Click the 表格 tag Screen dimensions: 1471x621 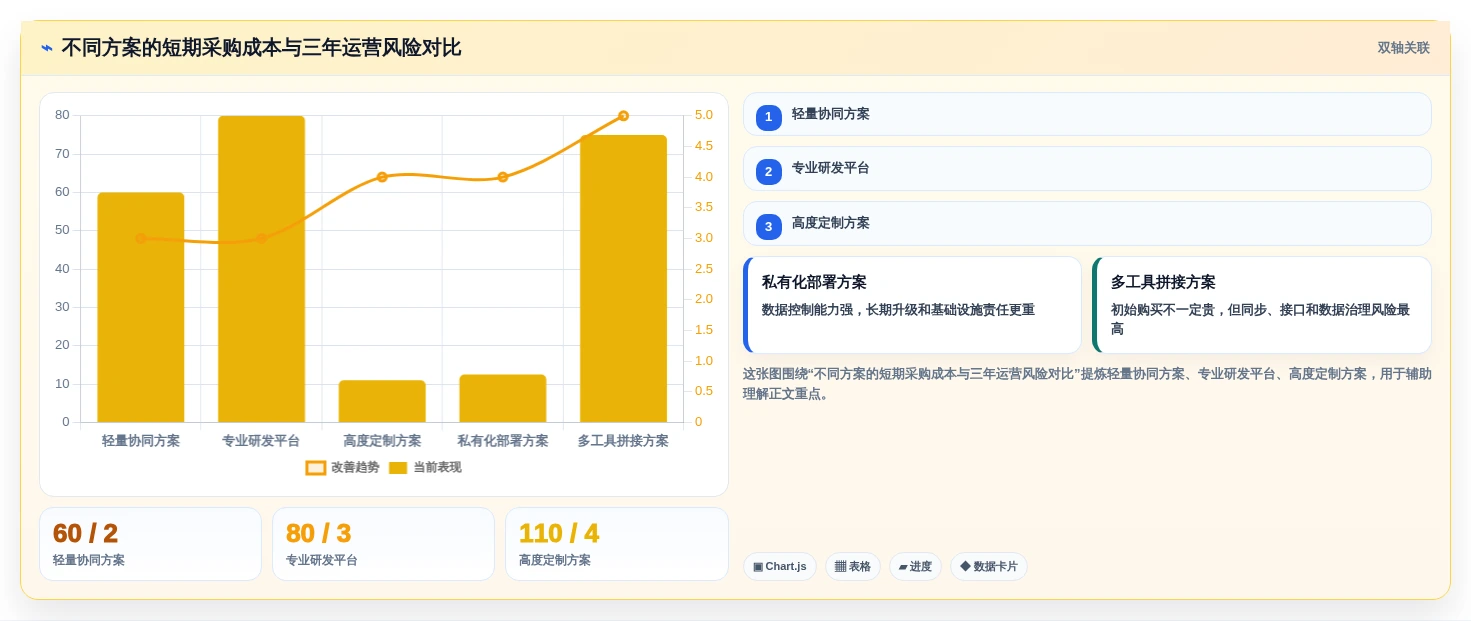pos(852,567)
